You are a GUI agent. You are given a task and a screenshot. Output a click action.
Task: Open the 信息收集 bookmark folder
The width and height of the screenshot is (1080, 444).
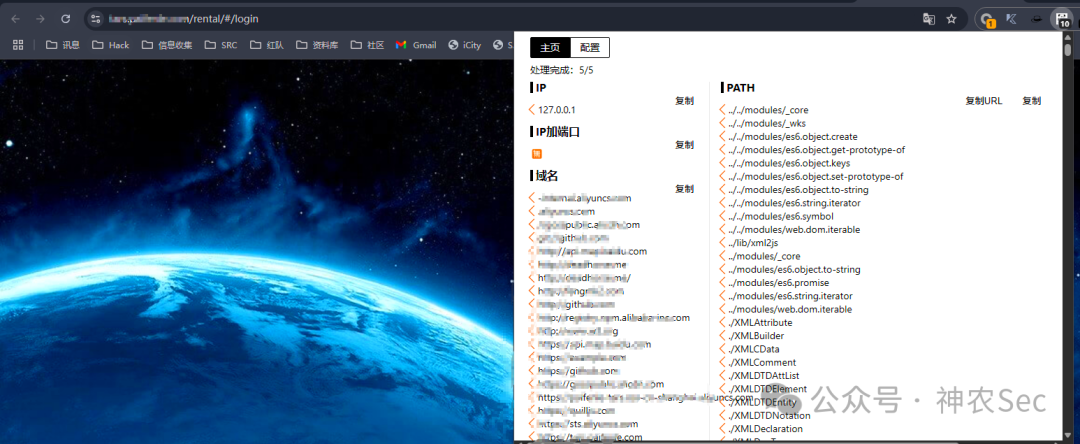pyautogui.click(x=167, y=45)
